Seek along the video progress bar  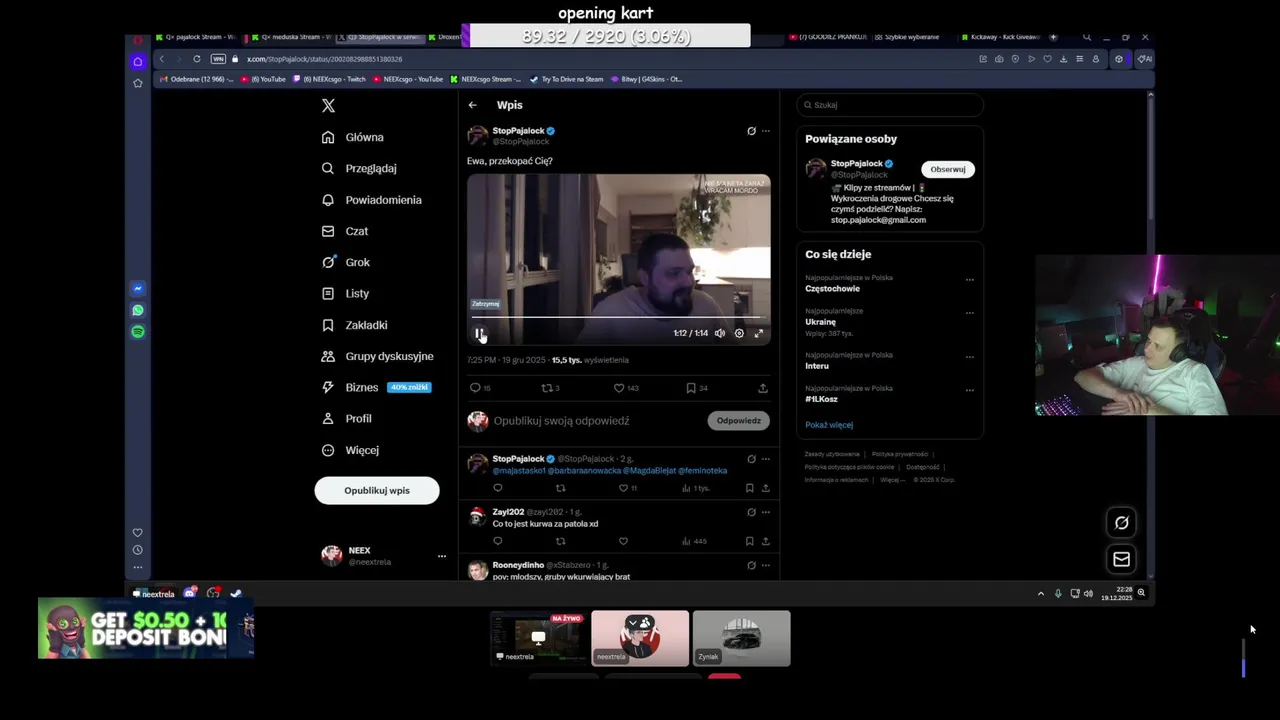pyautogui.click(x=618, y=317)
